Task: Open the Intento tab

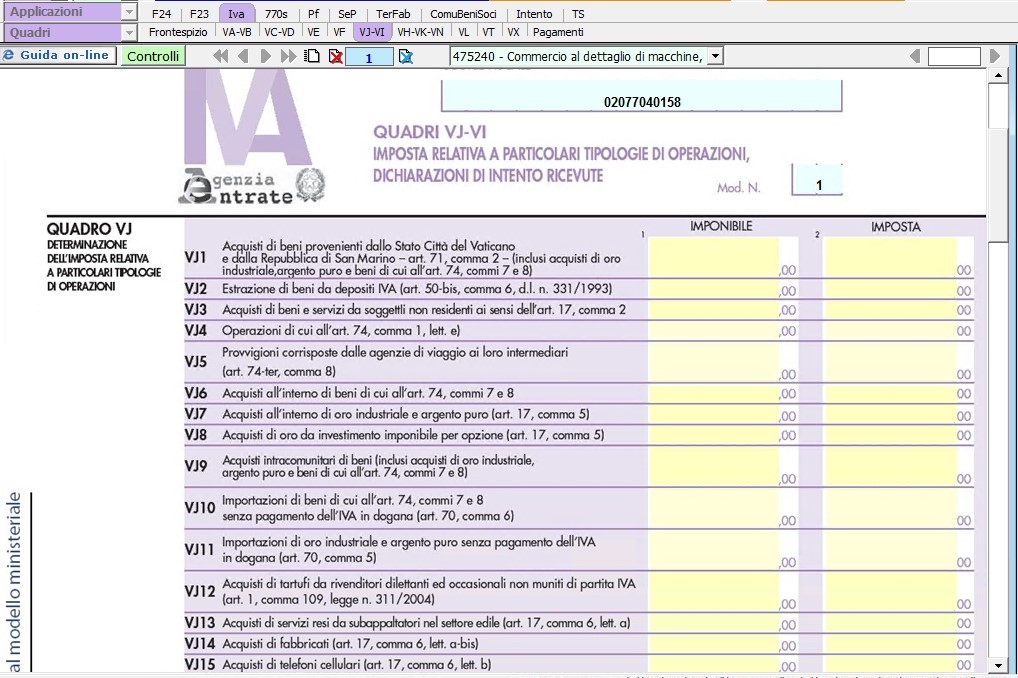Action: coord(534,14)
